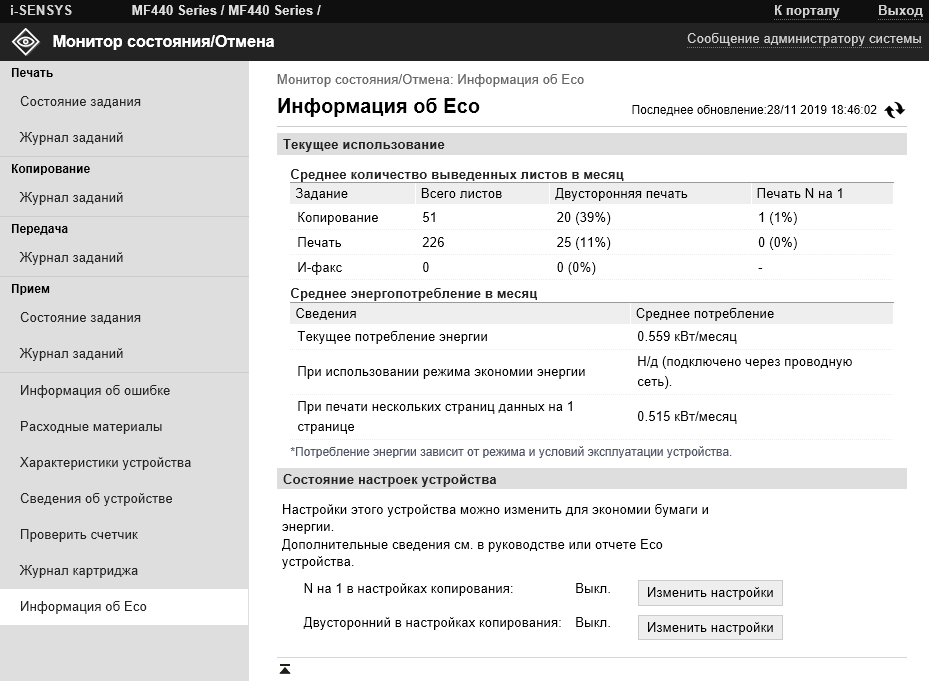The height and width of the screenshot is (681, 929).
Task: Open Состояние задания under Печать
Action: tap(80, 102)
